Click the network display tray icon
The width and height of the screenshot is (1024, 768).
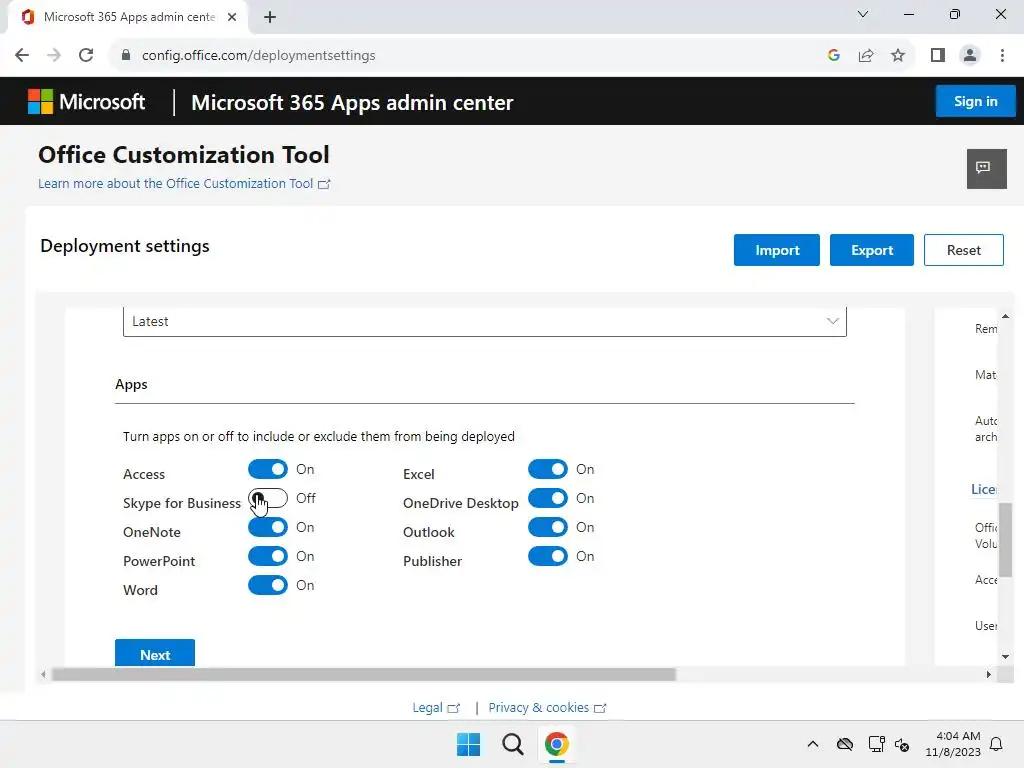(x=876, y=744)
